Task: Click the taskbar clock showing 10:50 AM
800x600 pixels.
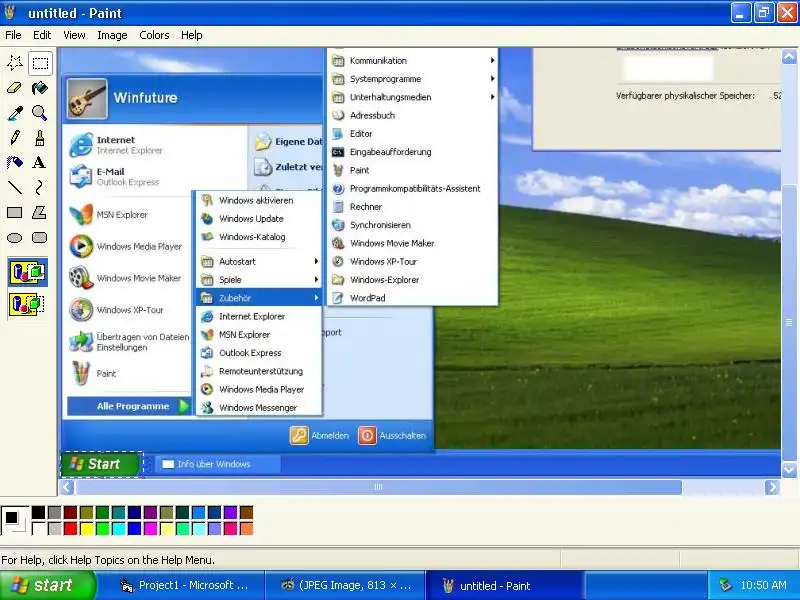Action: pos(763,585)
